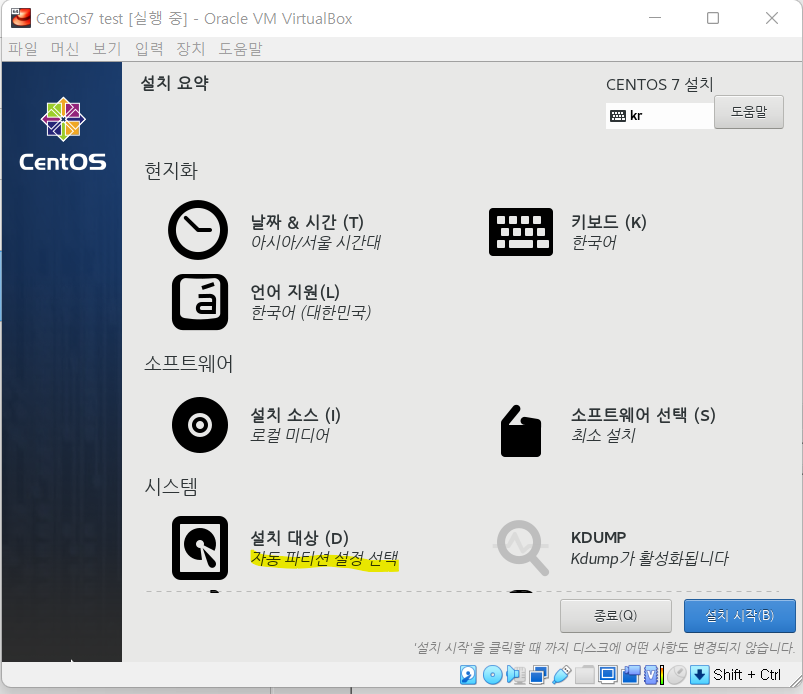Click the 한국어 text under 키보드 (K)
Viewport: 803px width, 694px height.
[594, 242]
